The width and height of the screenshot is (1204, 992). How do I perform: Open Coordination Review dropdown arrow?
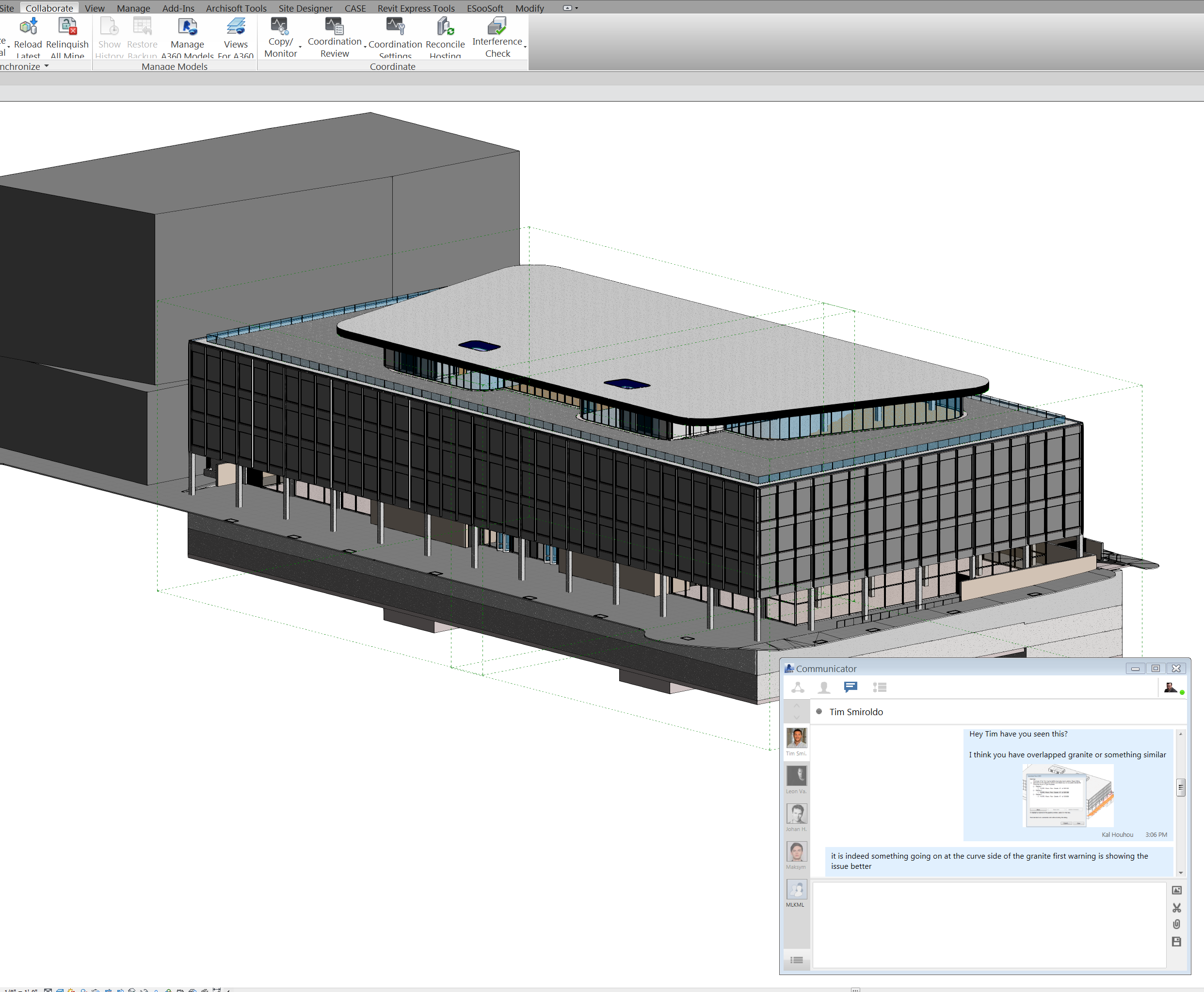coord(365,47)
